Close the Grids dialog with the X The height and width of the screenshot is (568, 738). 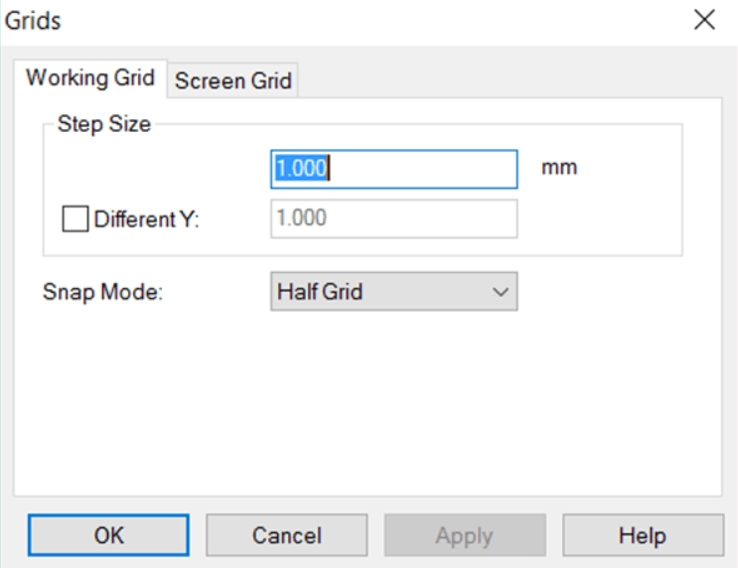point(704,20)
